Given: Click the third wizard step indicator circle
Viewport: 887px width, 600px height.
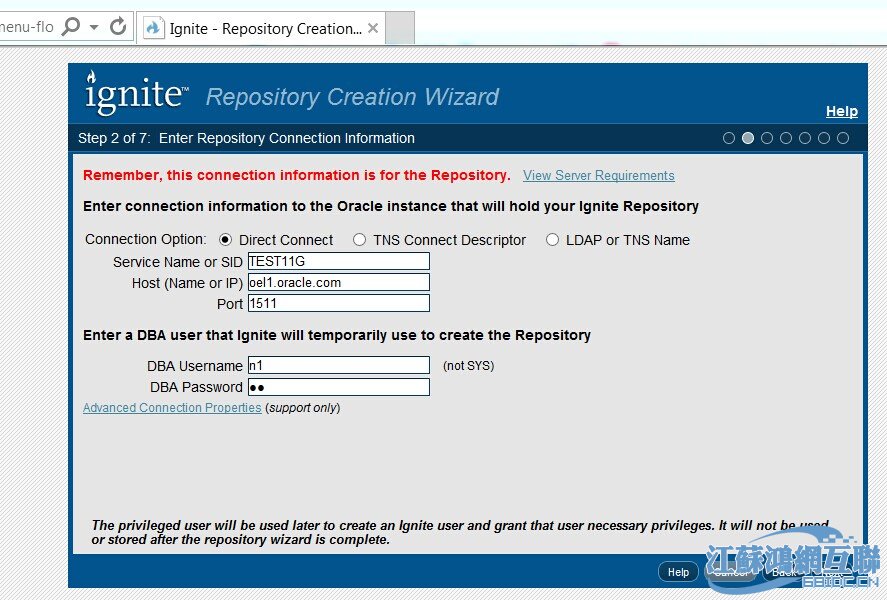Looking at the screenshot, I should click(x=767, y=138).
